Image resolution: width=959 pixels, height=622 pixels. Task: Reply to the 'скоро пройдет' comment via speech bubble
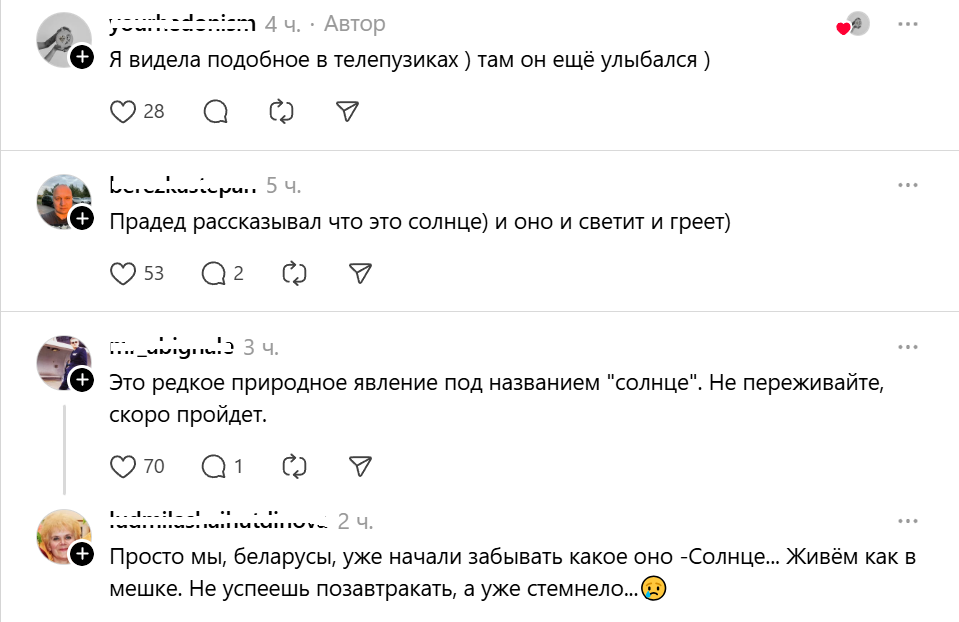point(213,466)
